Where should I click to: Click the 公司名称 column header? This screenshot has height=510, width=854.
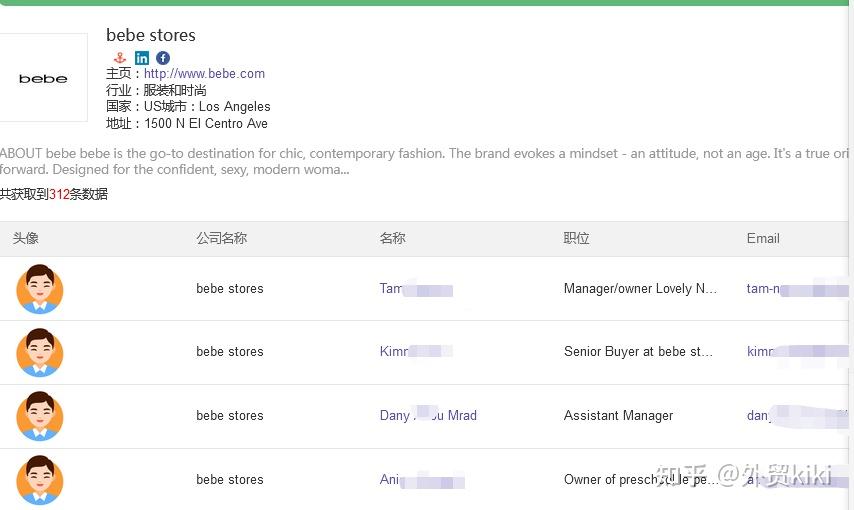coord(221,239)
